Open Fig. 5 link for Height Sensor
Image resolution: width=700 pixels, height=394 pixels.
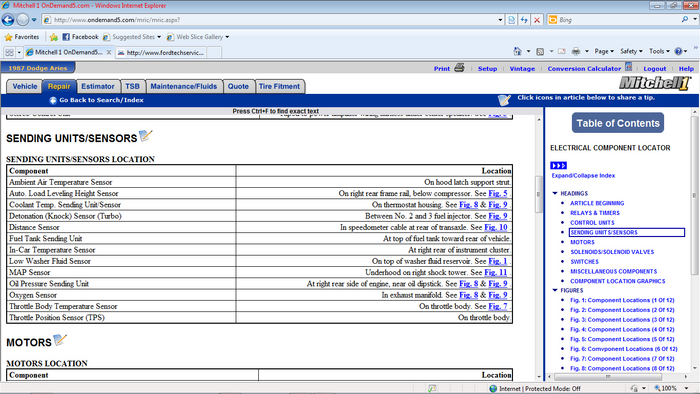pyautogui.click(x=498, y=193)
